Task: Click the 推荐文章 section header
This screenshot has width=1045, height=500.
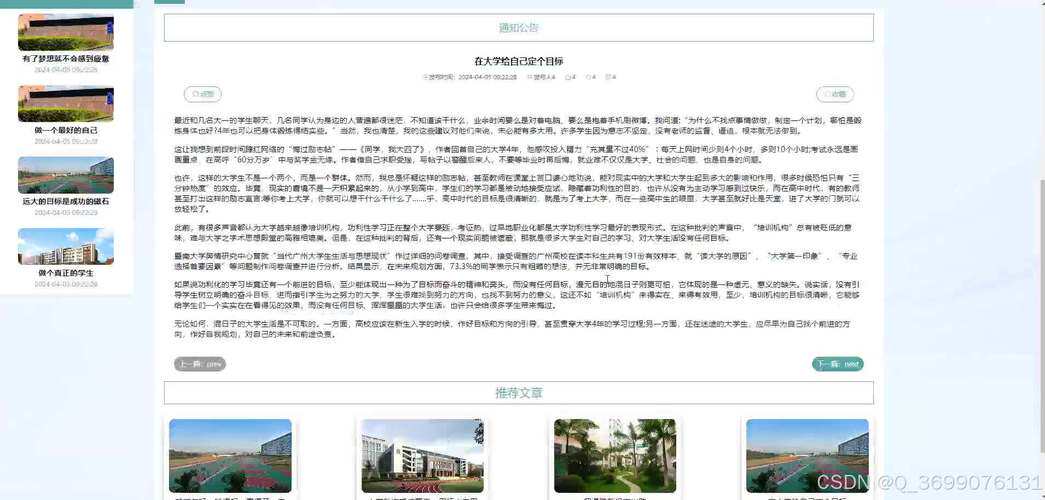Action: click(519, 393)
